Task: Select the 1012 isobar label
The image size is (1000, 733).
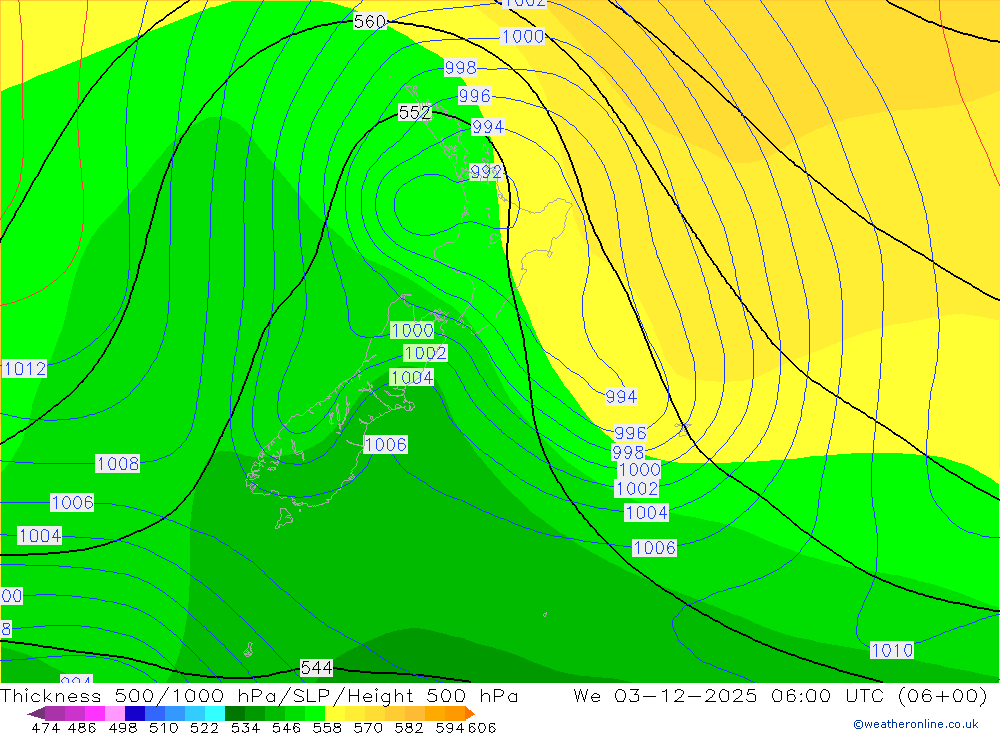Action: pyautogui.click(x=25, y=369)
